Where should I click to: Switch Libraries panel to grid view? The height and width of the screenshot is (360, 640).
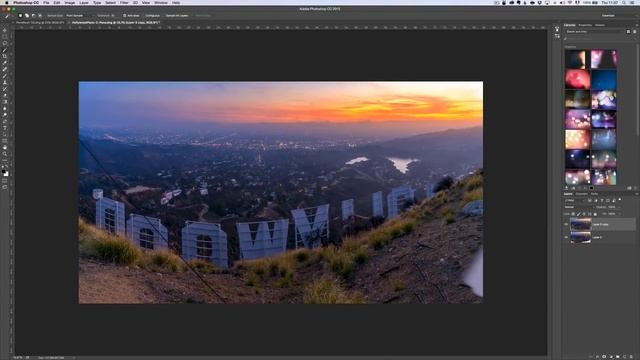click(628, 31)
